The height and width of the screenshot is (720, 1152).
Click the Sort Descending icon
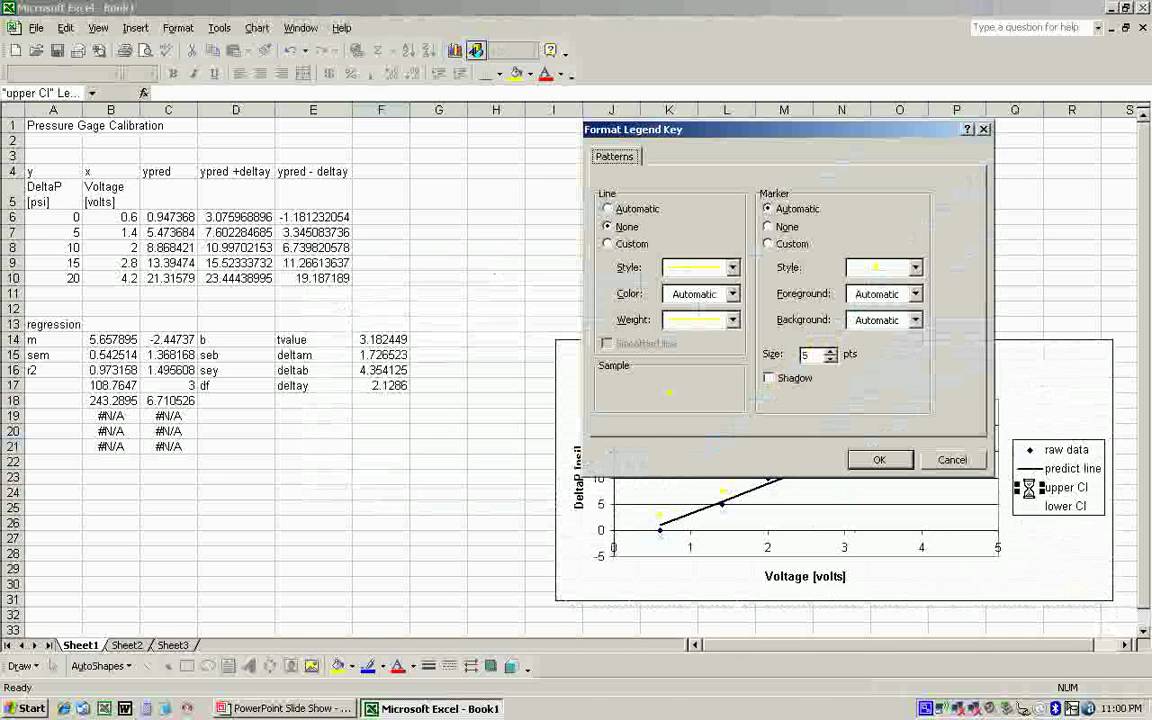[429, 51]
